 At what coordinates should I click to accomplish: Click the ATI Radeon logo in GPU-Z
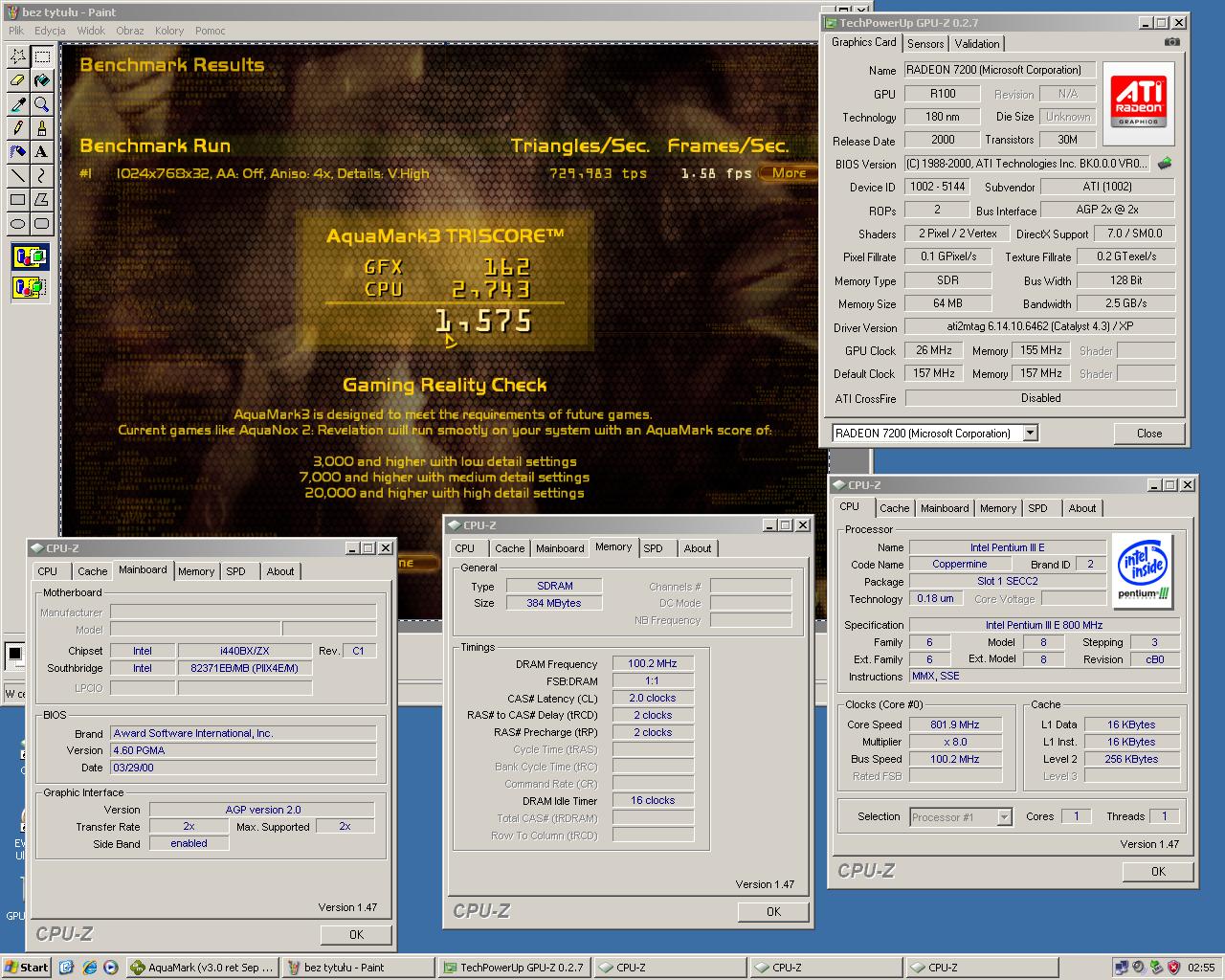[x=1139, y=103]
